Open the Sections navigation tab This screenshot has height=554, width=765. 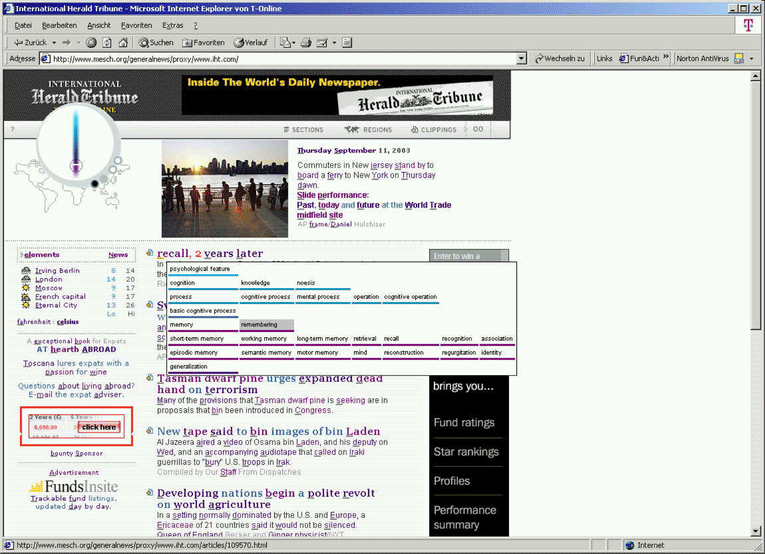click(x=303, y=129)
